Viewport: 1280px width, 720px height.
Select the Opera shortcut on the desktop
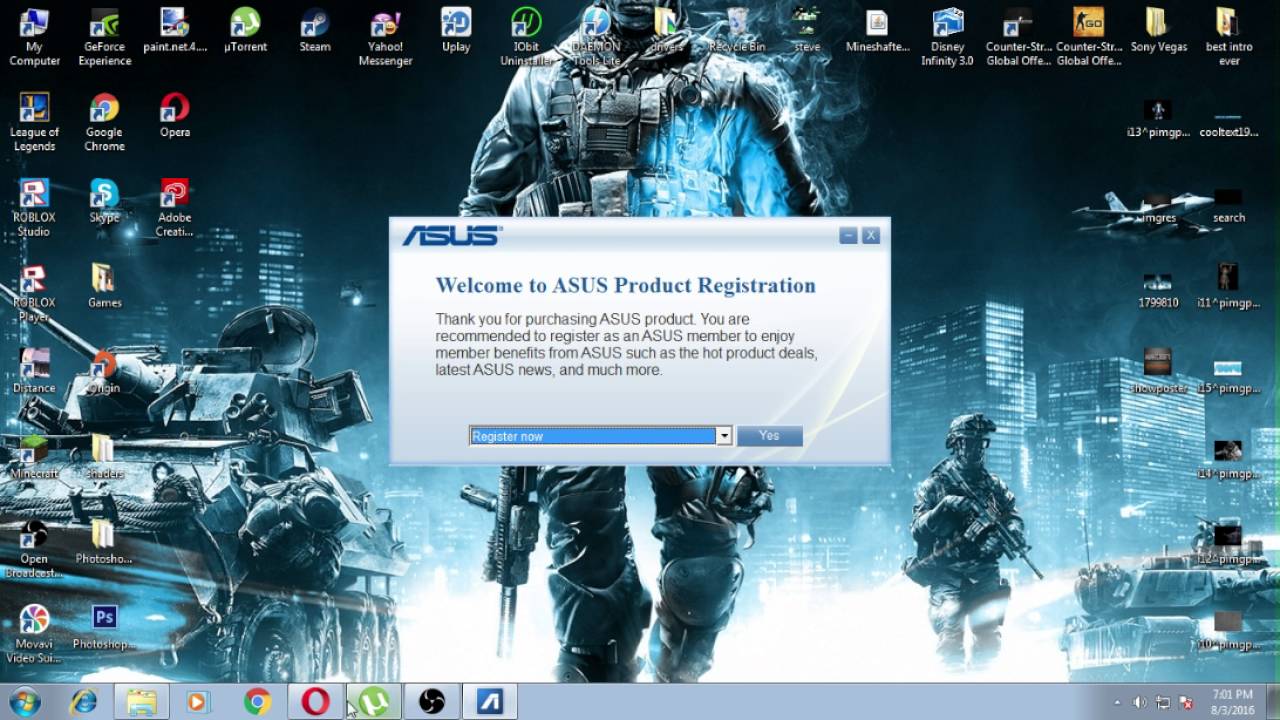175,116
